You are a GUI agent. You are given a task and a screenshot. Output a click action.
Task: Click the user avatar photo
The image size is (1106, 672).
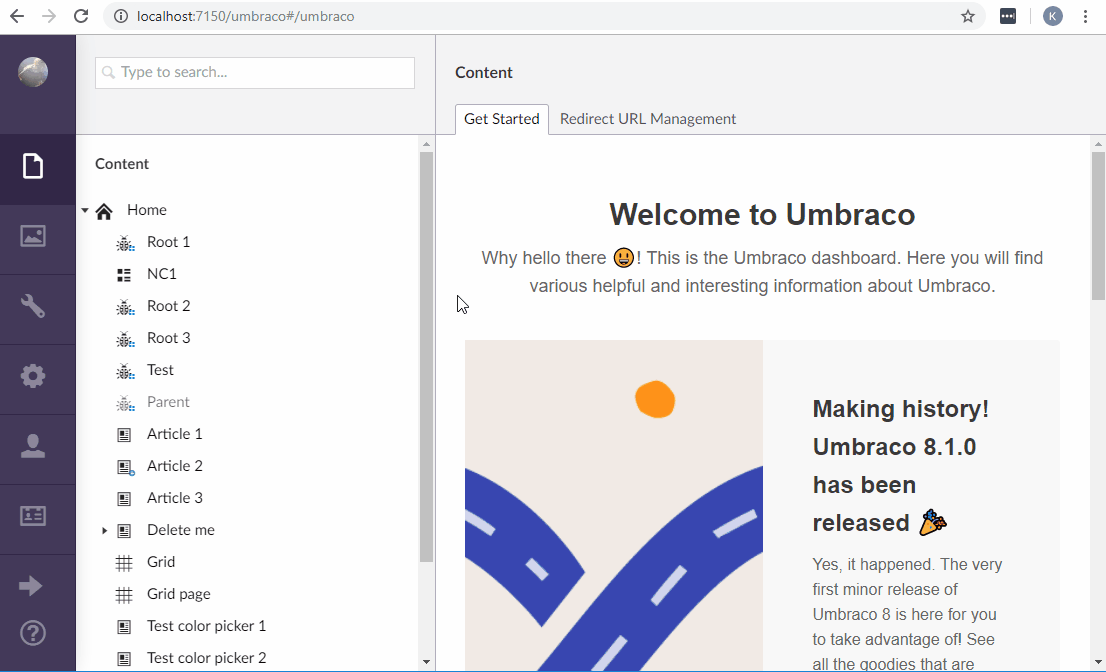(32, 72)
